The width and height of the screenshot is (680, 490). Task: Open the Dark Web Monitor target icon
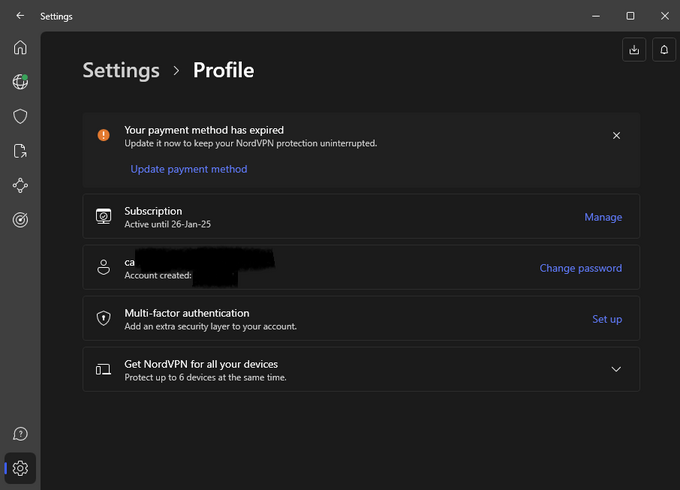pyautogui.click(x=20, y=220)
